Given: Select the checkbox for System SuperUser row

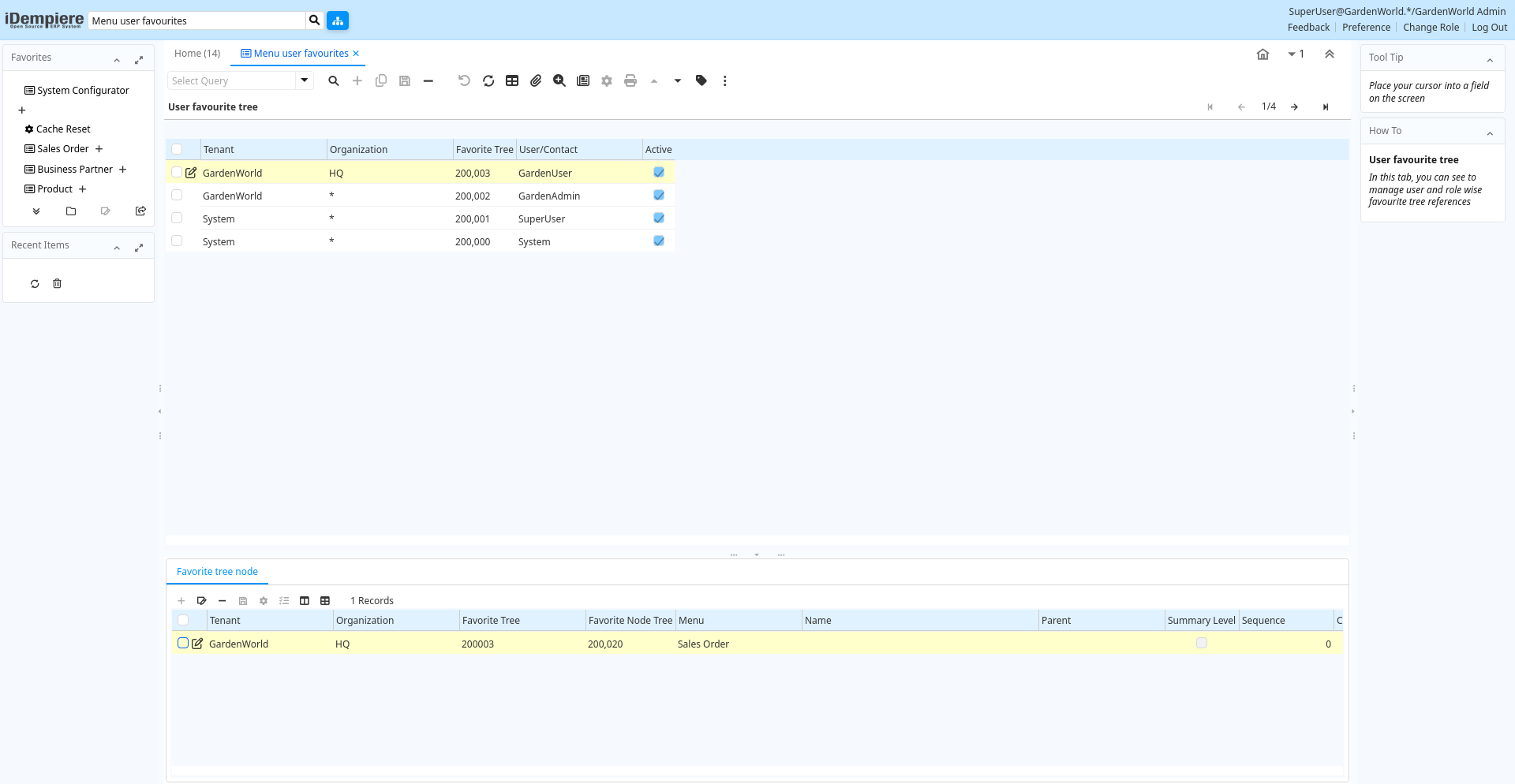Looking at the screenshot, I should pyautogui.click(x=177, y=218).
